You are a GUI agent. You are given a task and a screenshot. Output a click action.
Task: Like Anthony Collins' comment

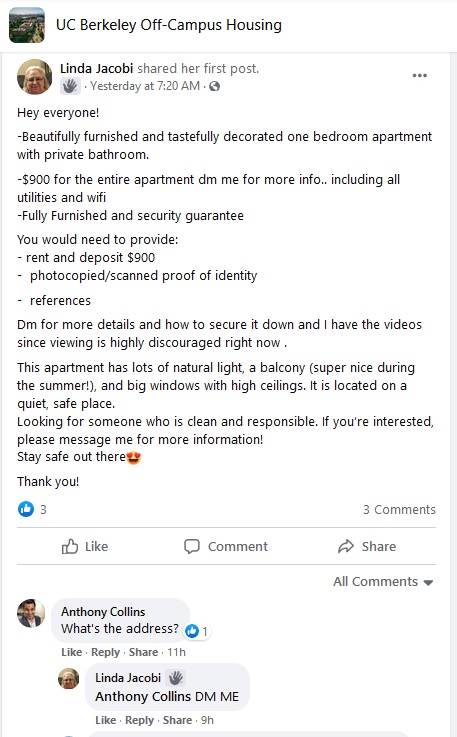point(71,652)
